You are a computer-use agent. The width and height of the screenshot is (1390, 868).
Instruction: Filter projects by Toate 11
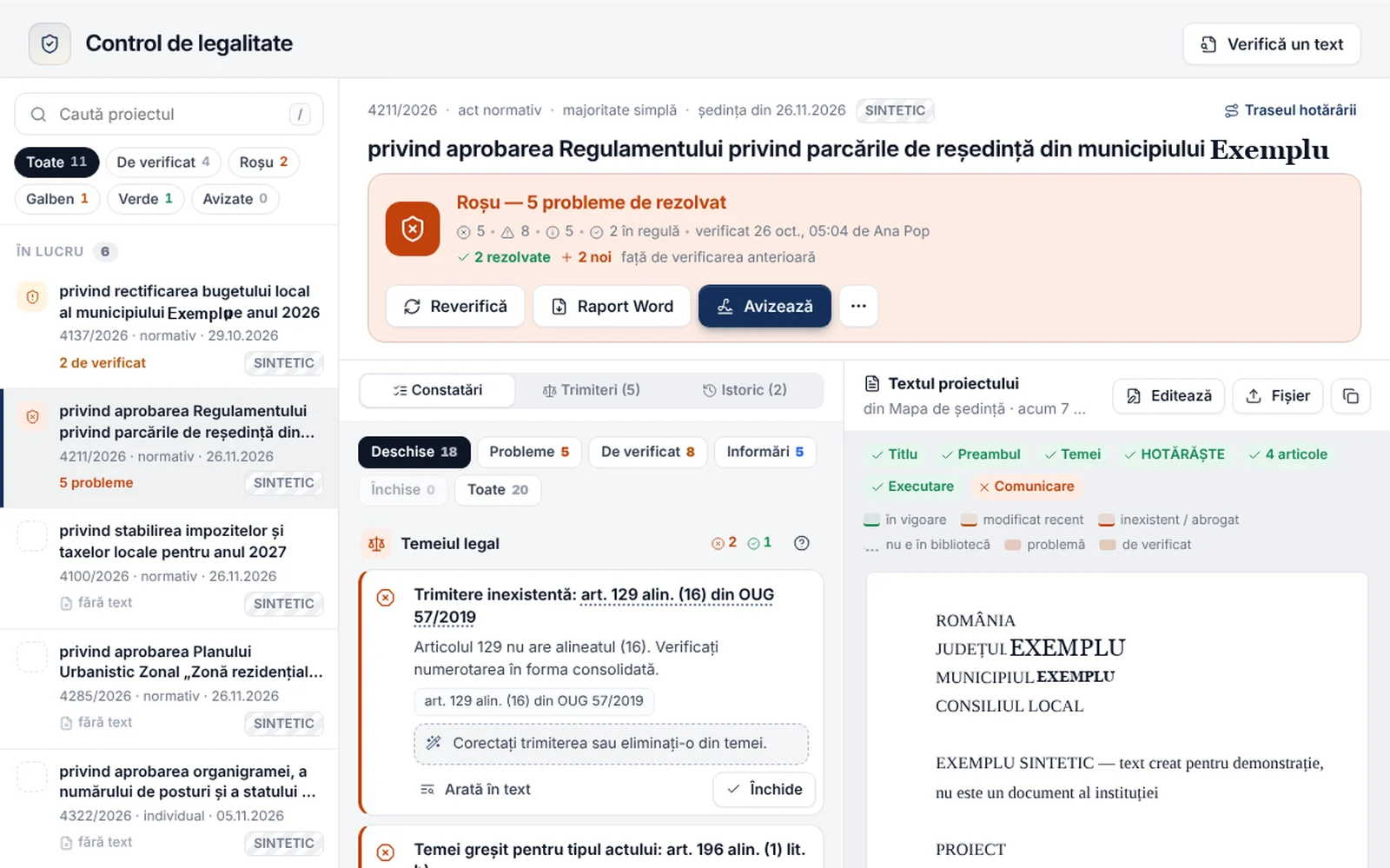coord(56,162)
